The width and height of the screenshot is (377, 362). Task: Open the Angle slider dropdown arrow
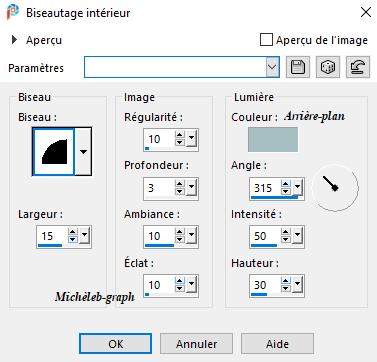pos(297,188)
